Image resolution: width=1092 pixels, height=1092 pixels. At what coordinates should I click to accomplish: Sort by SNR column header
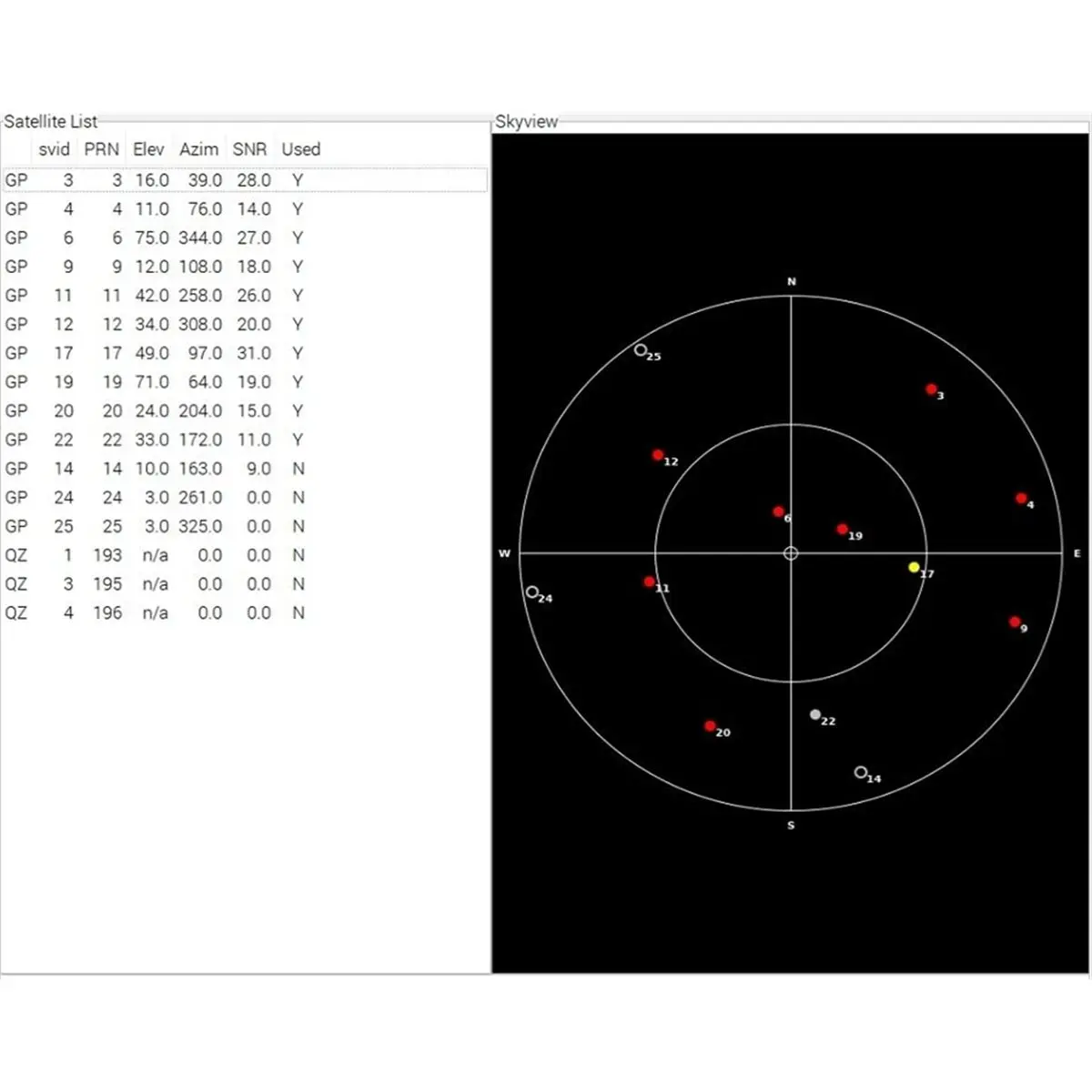tap(249, 149)
